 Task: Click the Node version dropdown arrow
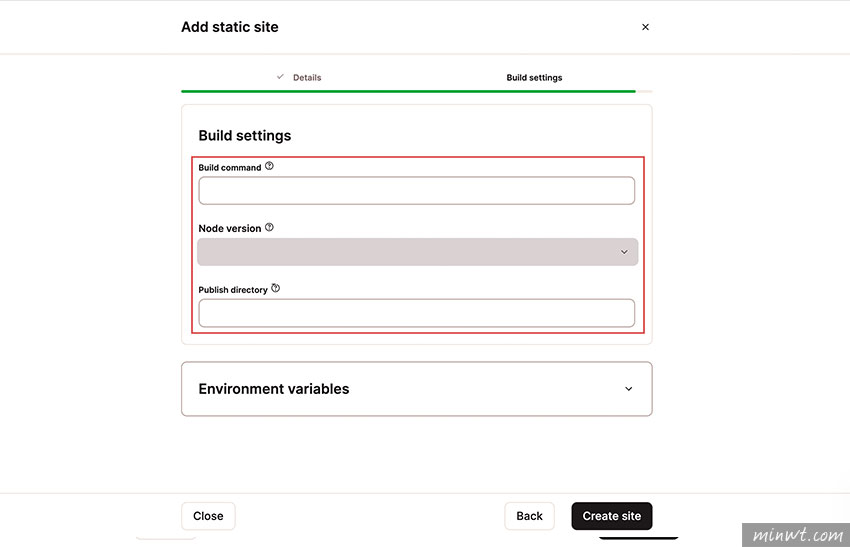tap(624, 252)
